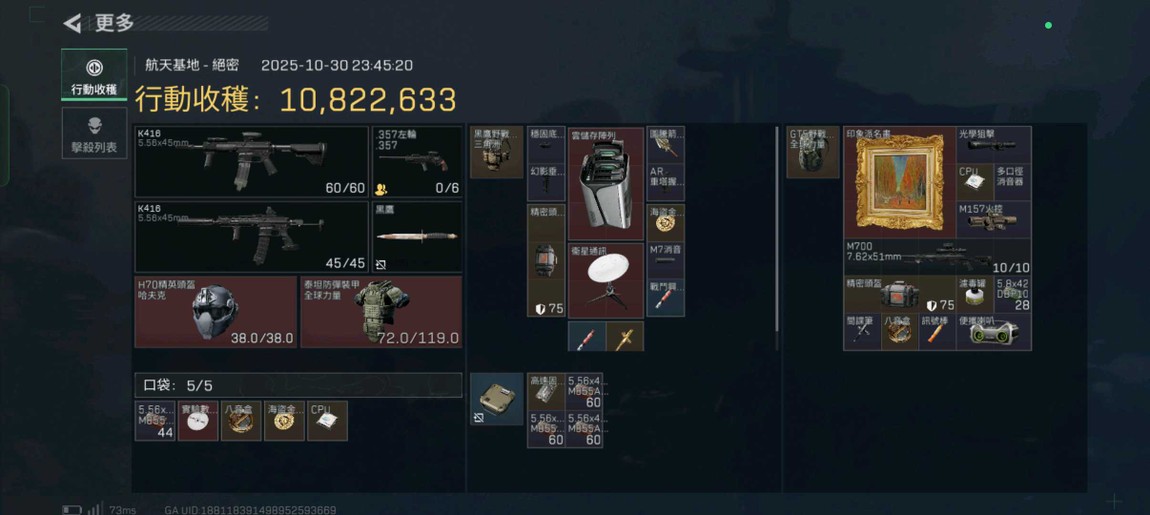Switch to the 擊殺列表 tab
The height and width of the screenshot is (515, 1150).
click(94, 134)
